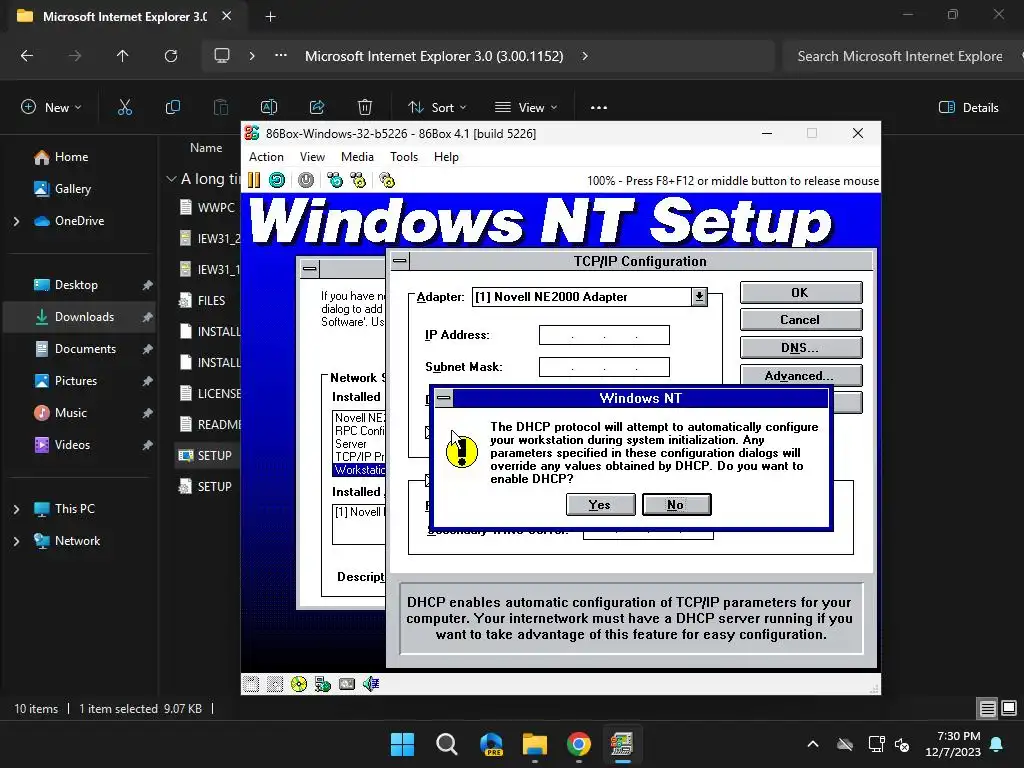The width and height of the screenshot is (1024, 768).
Task: Click the IP Address field
Action: (x=604, y=335)
